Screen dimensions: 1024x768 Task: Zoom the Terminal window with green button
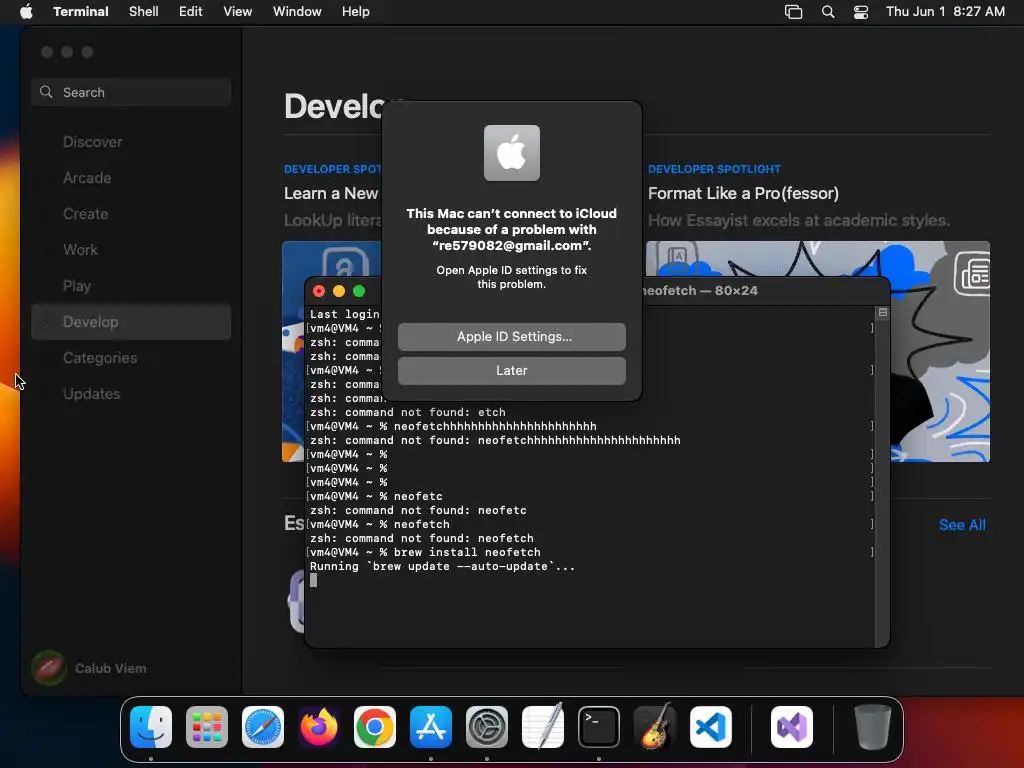(x=359, y=291)
